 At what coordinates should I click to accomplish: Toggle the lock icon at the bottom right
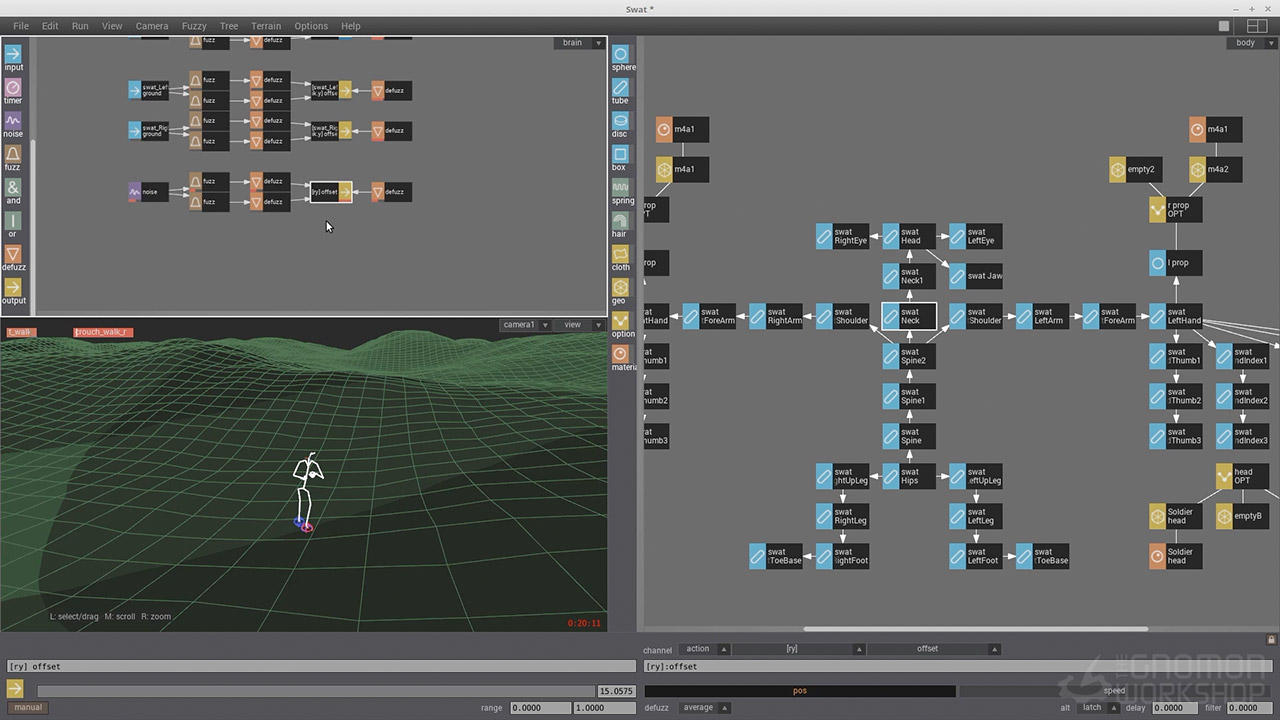pyautogui.click(x=1271, y=639)
